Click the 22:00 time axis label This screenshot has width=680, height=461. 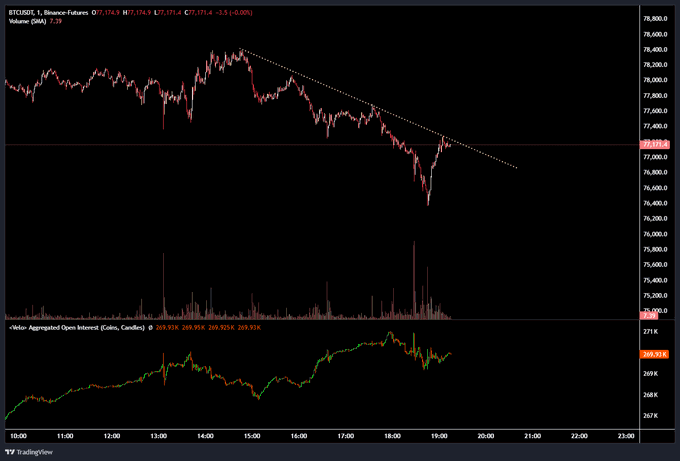[x=579, y=436]
